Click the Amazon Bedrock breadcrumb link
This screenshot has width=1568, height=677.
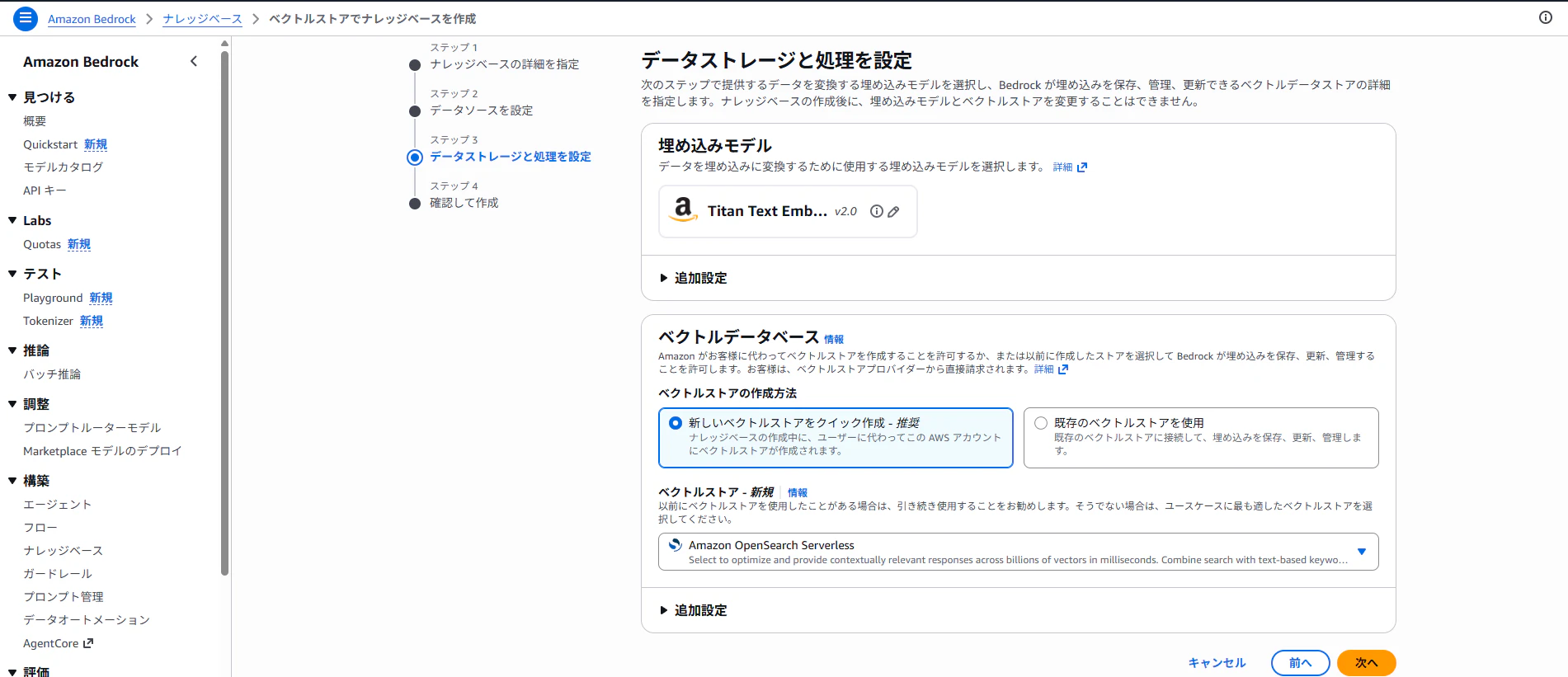92,19
